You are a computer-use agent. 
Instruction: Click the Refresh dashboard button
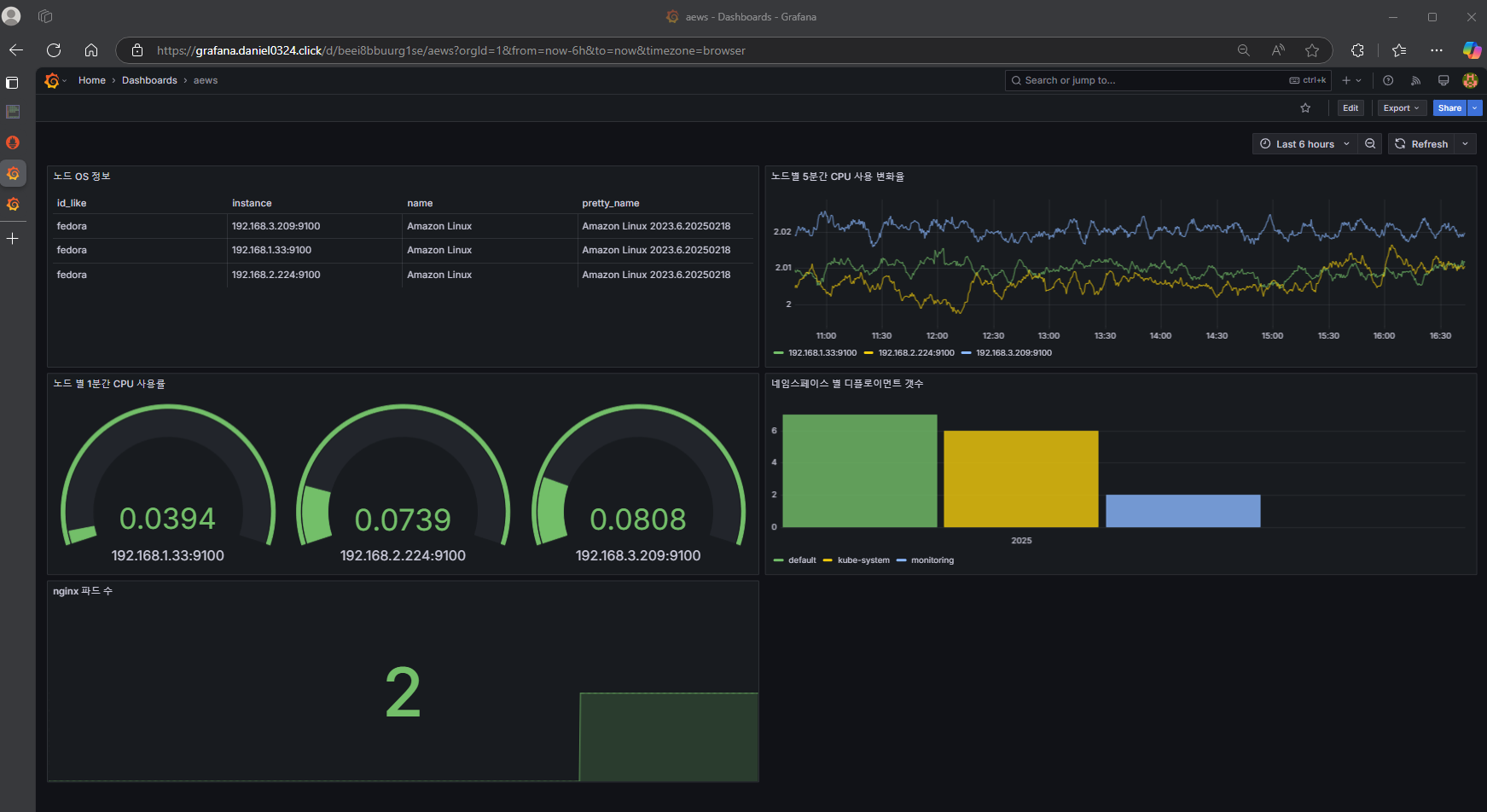click(1421, 144)
